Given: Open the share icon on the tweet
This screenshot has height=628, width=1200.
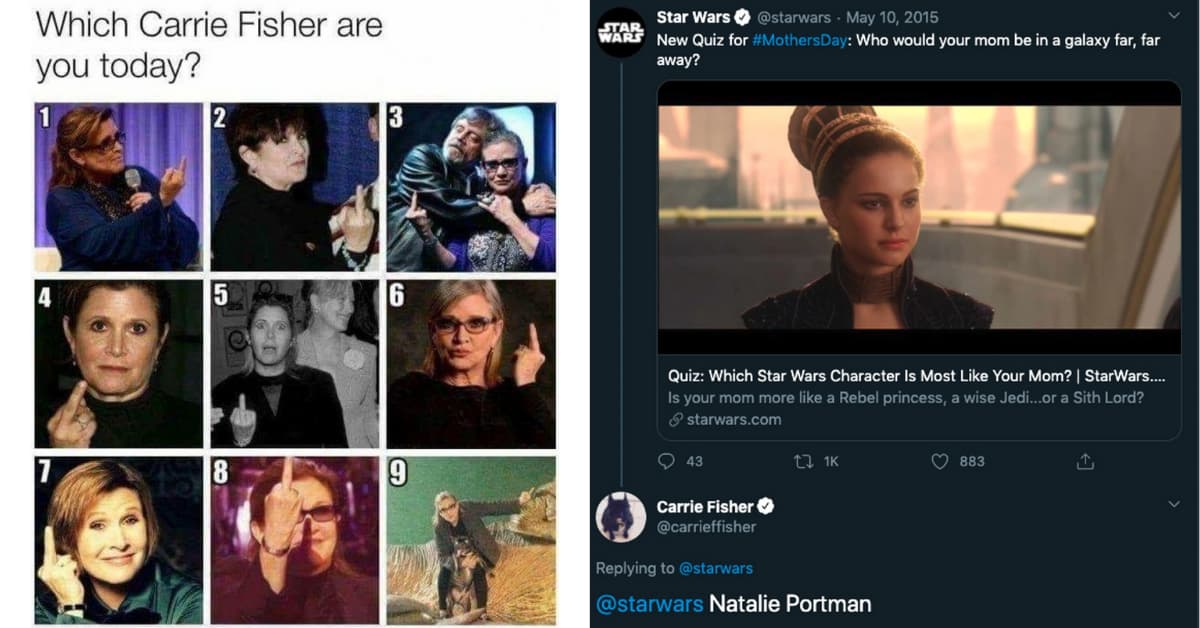Looking at the screenshot, I should click(1084, 461).
